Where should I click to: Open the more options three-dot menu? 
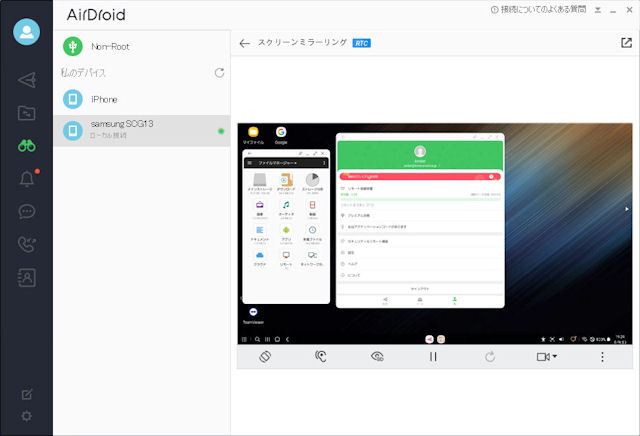click(602, 357)
